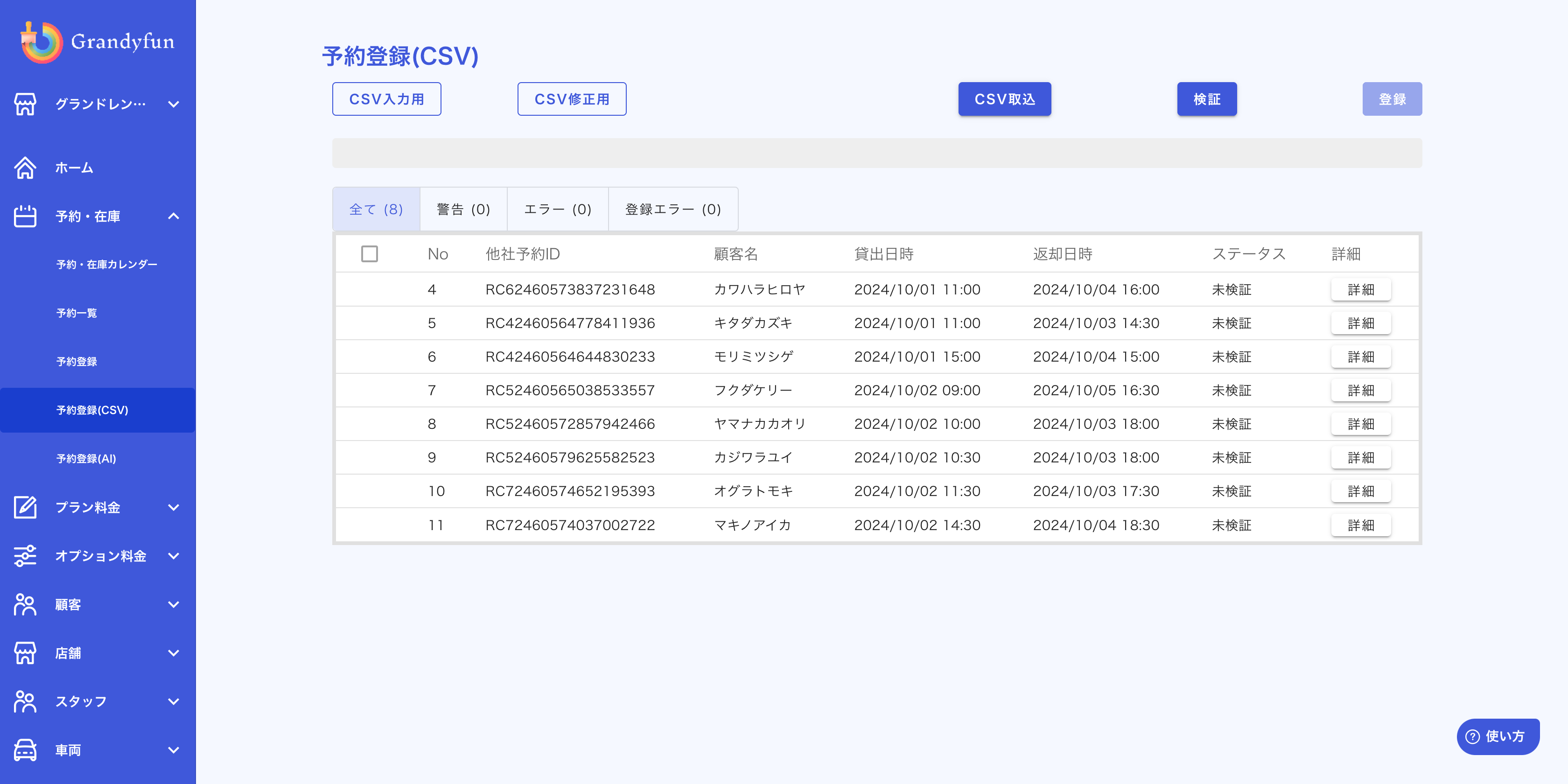Expand the グランドレン store dropdown
1568x784 pixels.
tap(174, 104)
